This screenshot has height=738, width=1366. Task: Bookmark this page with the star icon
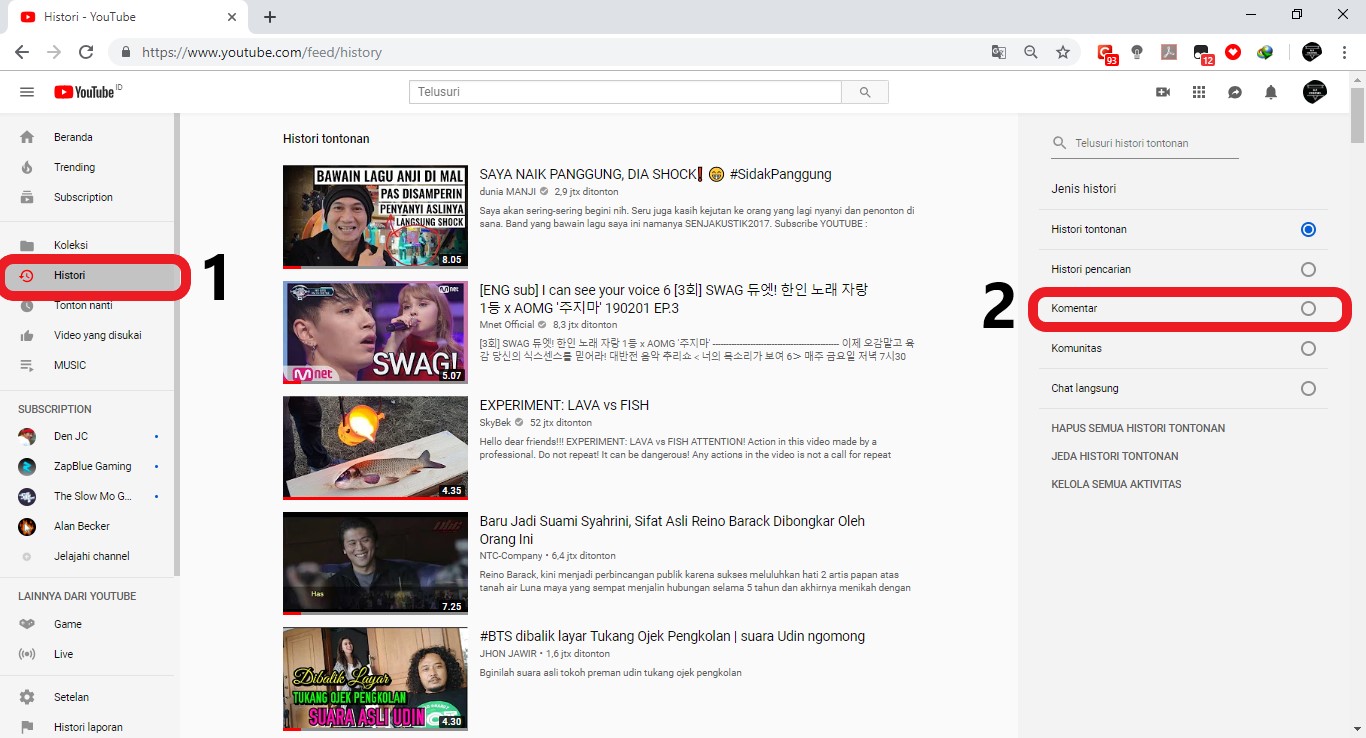coord(1063,52)
